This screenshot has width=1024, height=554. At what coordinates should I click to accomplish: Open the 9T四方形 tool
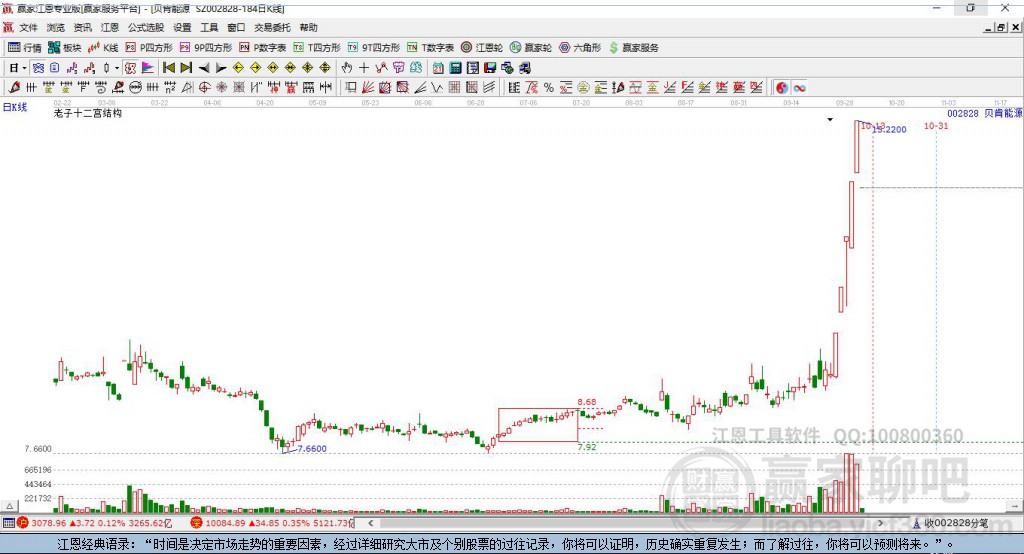point(373,48)
